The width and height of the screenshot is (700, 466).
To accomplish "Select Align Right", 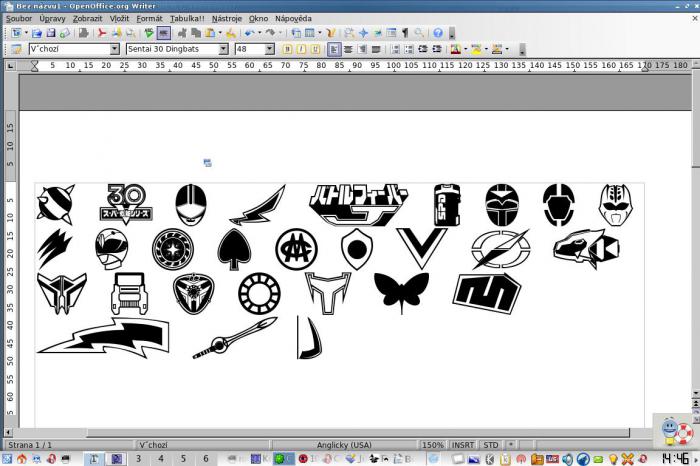I will (x=362, y=49).
